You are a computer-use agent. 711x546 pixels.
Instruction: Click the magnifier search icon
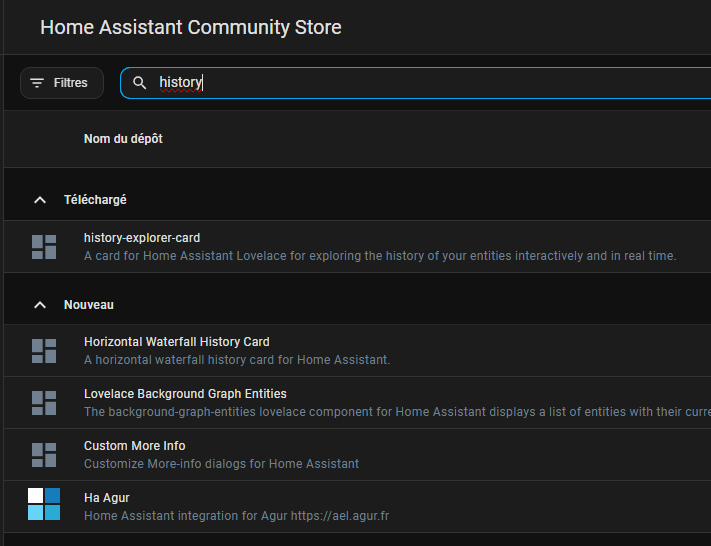coord(140,83)
